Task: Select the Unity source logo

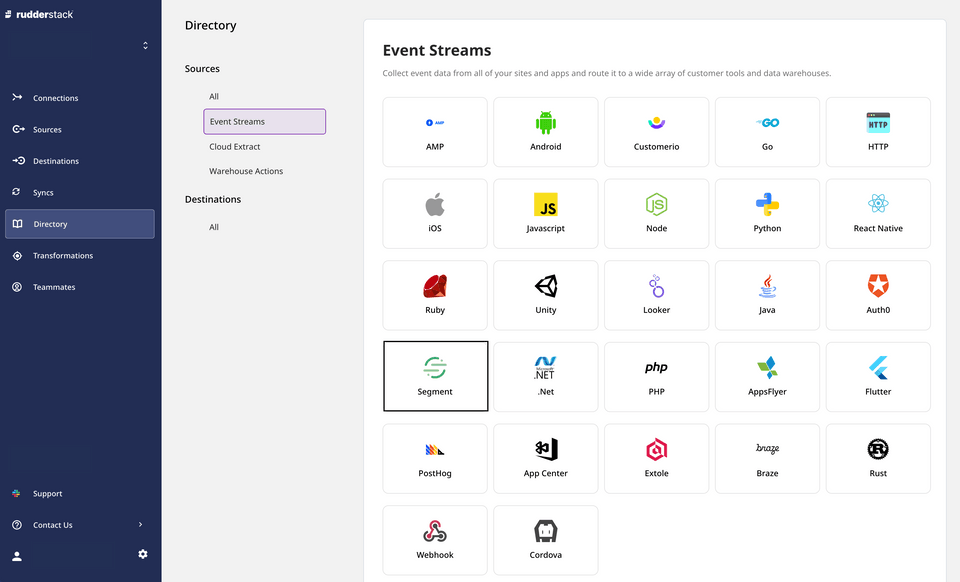Action: [x=545, y=286]
